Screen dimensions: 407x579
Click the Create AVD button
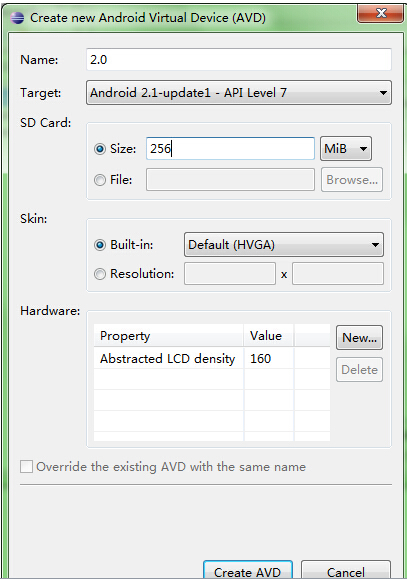(x=248, y=570)
